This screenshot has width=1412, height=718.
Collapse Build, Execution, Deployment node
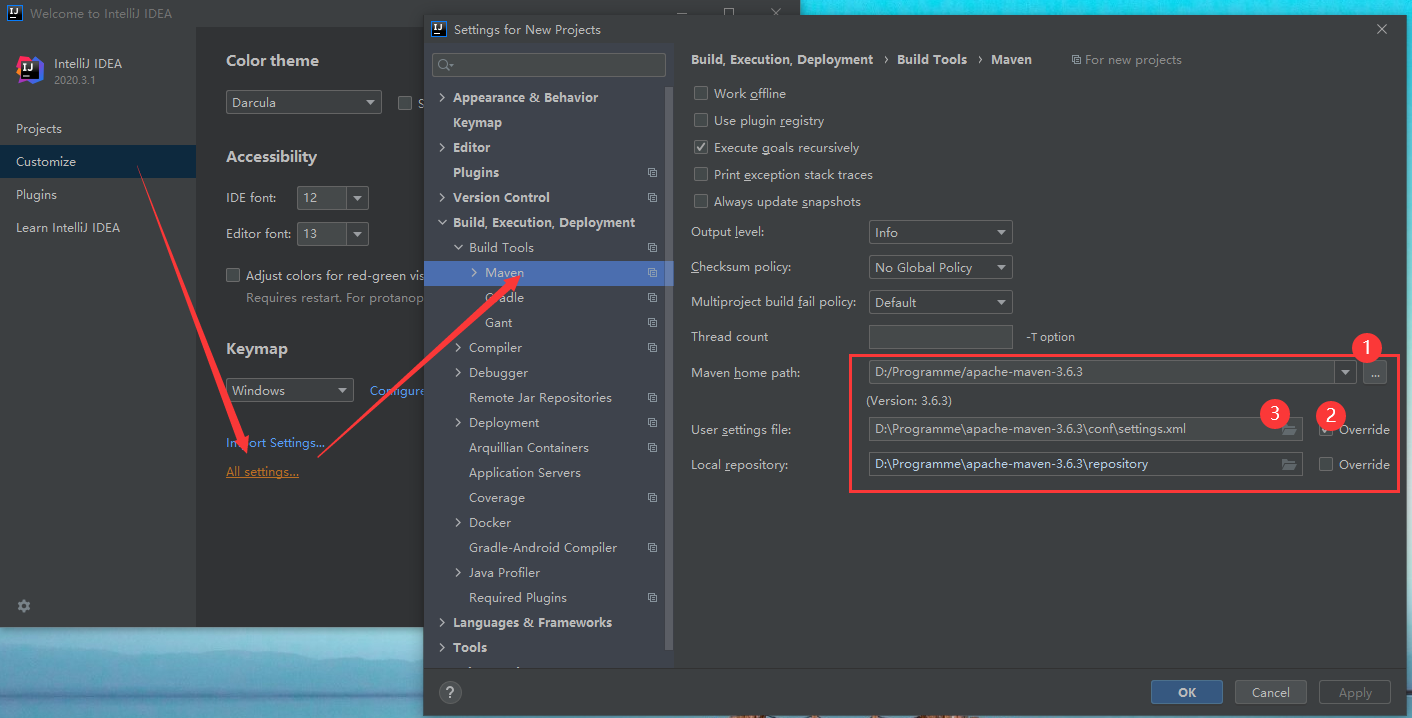pyautogui.click(x=443, y=223)
